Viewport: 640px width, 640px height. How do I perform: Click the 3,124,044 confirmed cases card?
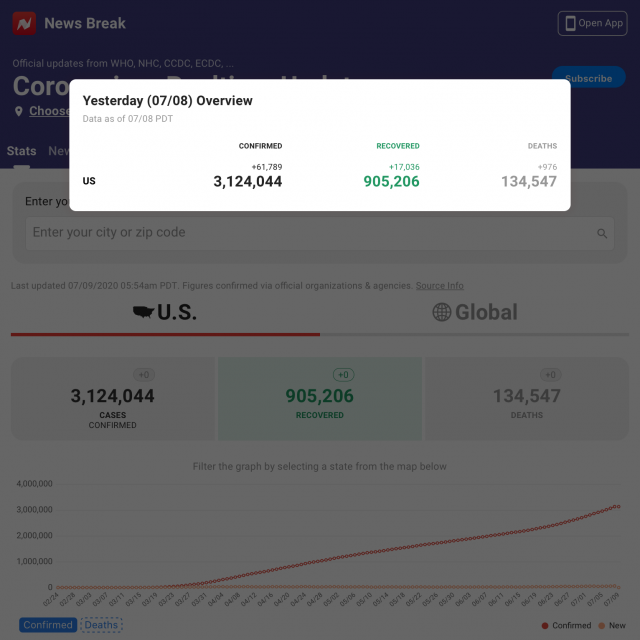pyautogui.click(x=112, y=398)
